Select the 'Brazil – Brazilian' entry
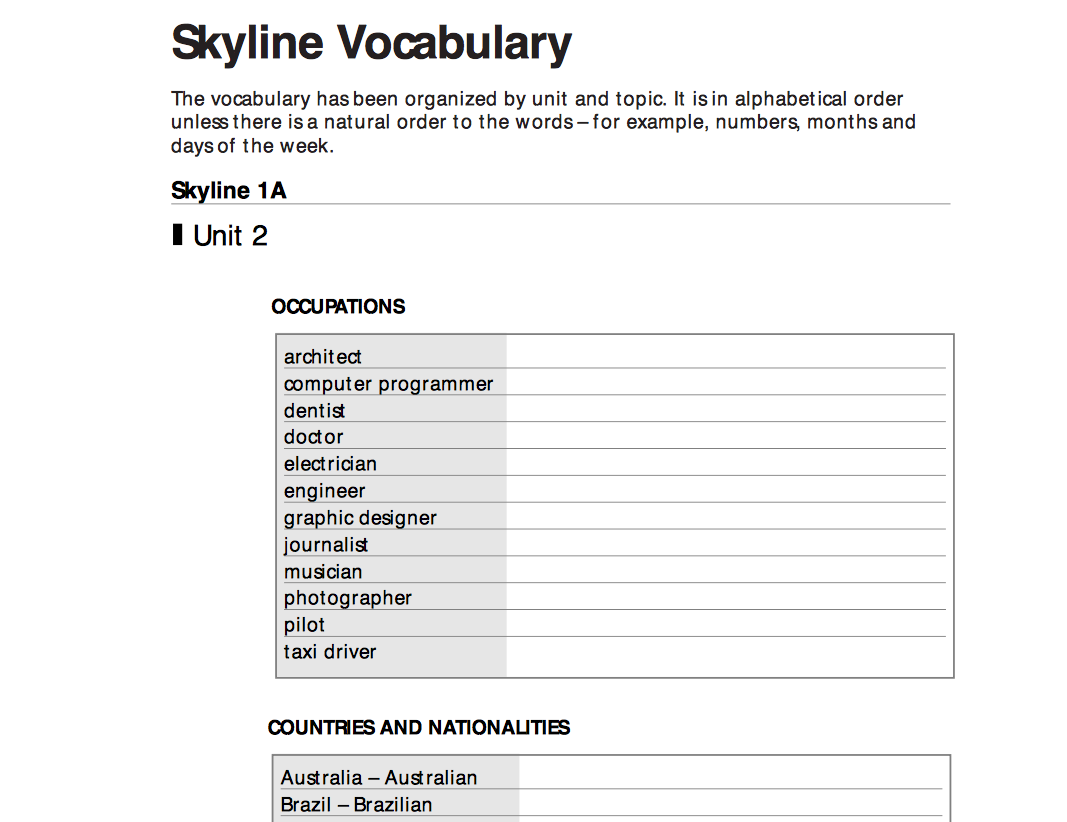 tap(356, 804)
